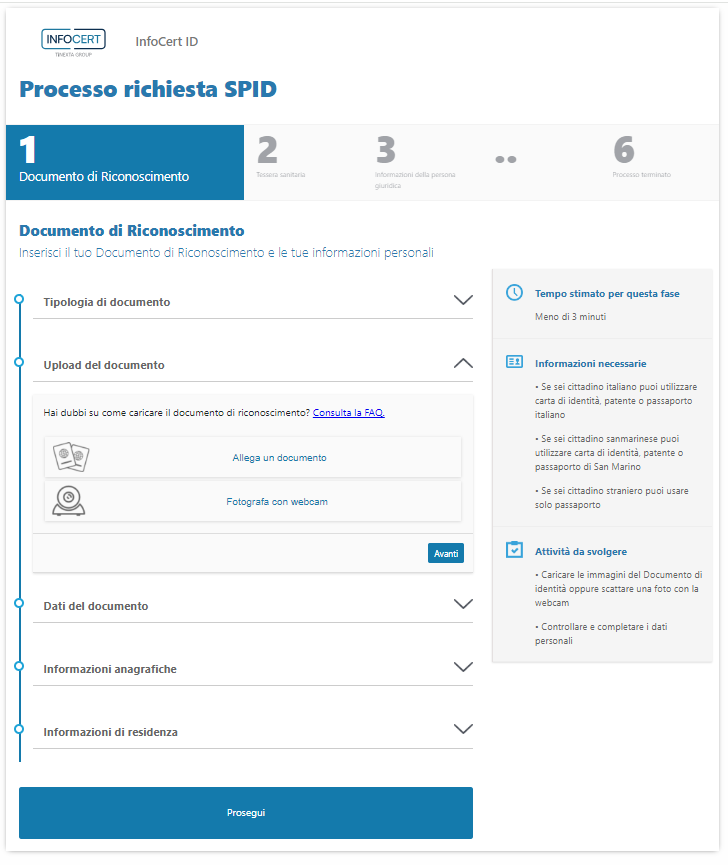The height and width of the screenshot is (865, 728).
Task: Expand the Informazioni di residenza section
Action: 462,730
